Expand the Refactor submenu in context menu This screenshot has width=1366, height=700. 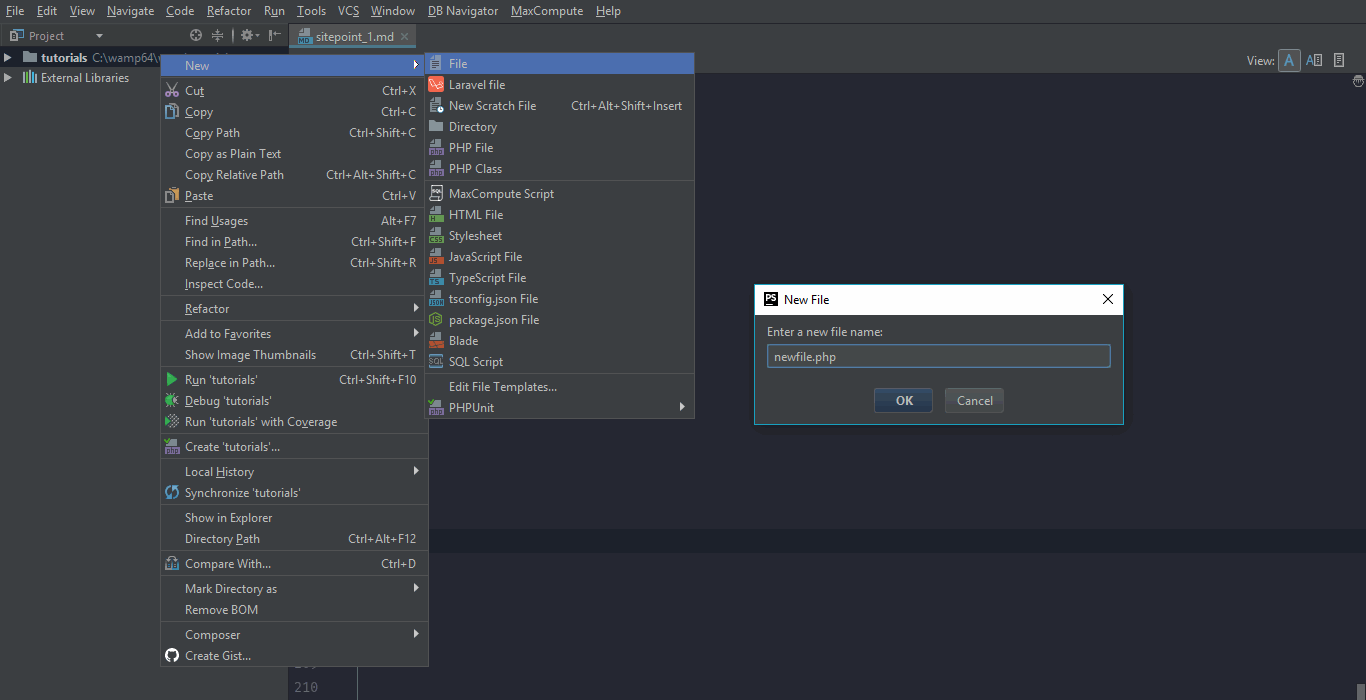click(294, 309)
